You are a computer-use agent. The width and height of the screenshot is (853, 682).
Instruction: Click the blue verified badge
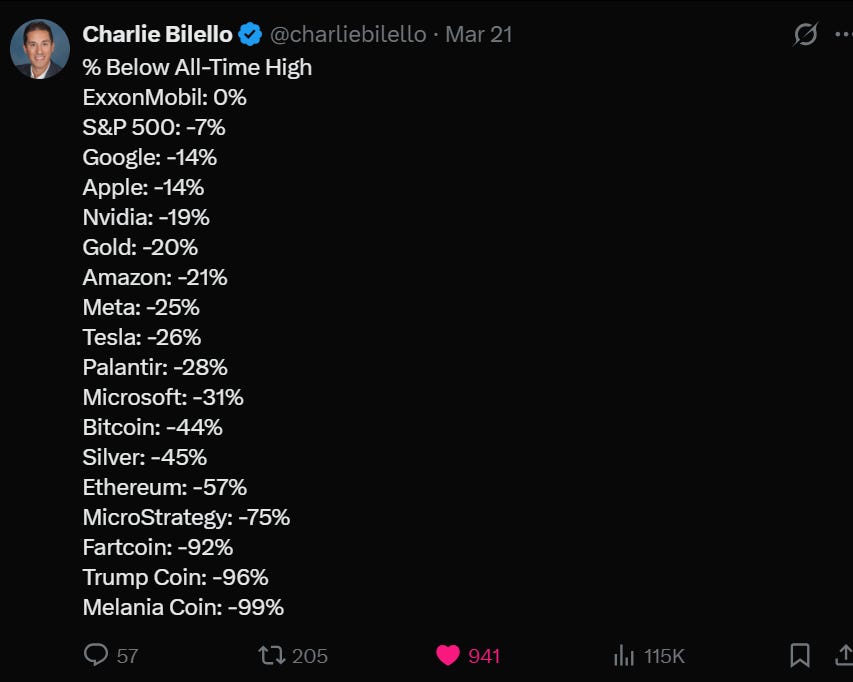pyautogui.click(x=250, y=34)
